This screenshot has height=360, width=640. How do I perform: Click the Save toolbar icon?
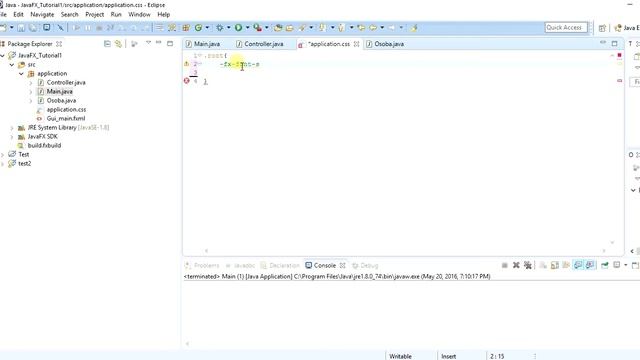(21, 28)
